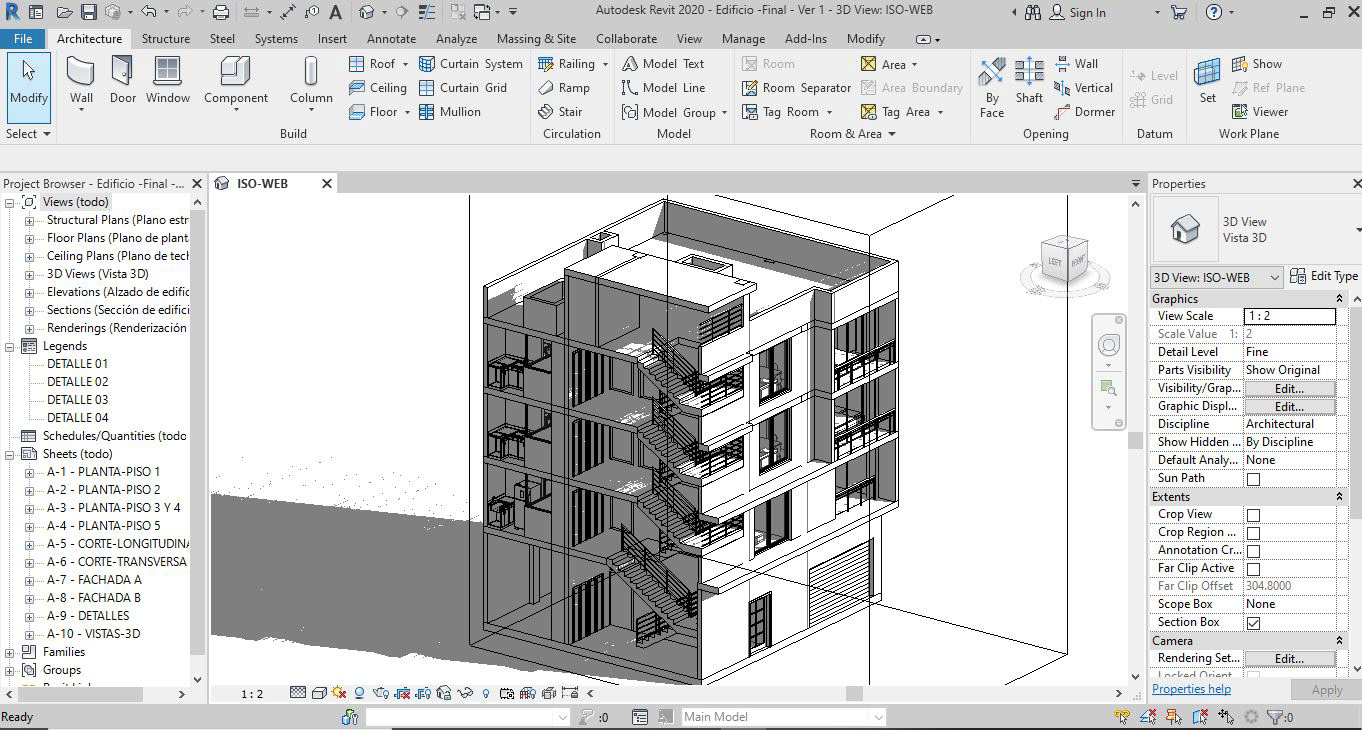Select the Wall tool in Build panel
The image size is (1362, 730).
click(x=81, y=80)
